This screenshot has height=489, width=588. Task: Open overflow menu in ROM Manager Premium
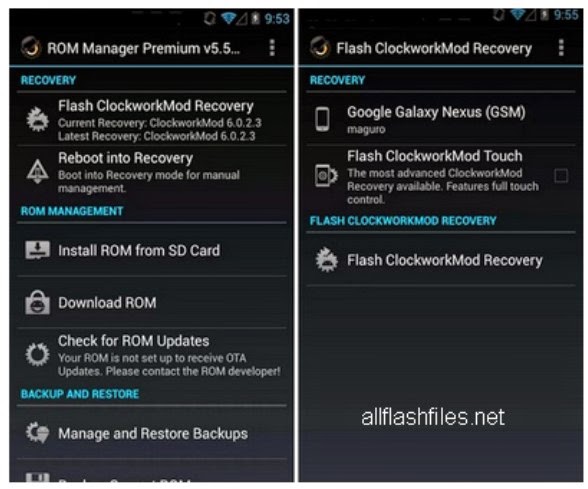[x=272, y=48]
